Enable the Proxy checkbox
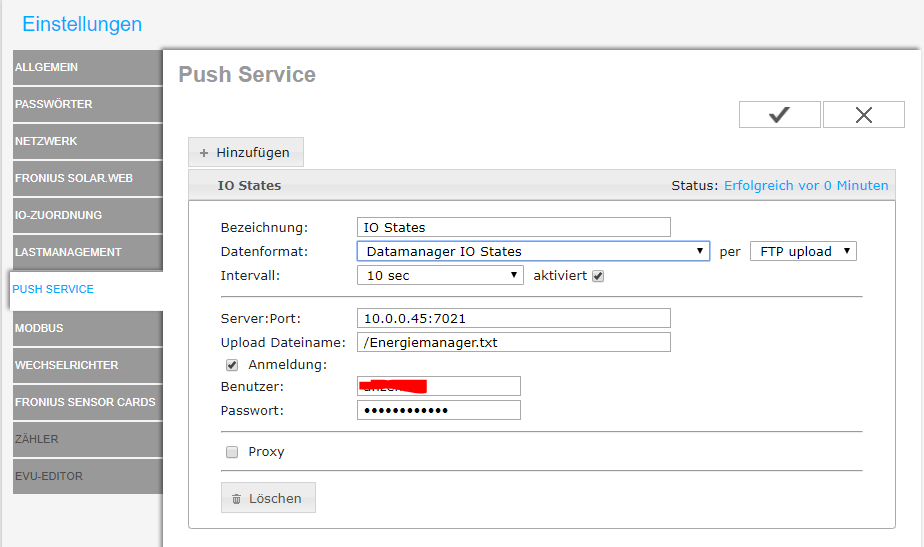 coord(232,452)
